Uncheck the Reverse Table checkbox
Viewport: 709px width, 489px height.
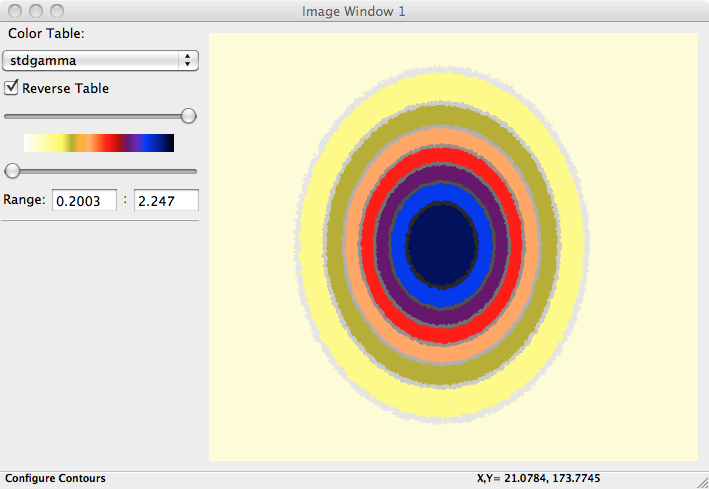(x=12, y=88)
